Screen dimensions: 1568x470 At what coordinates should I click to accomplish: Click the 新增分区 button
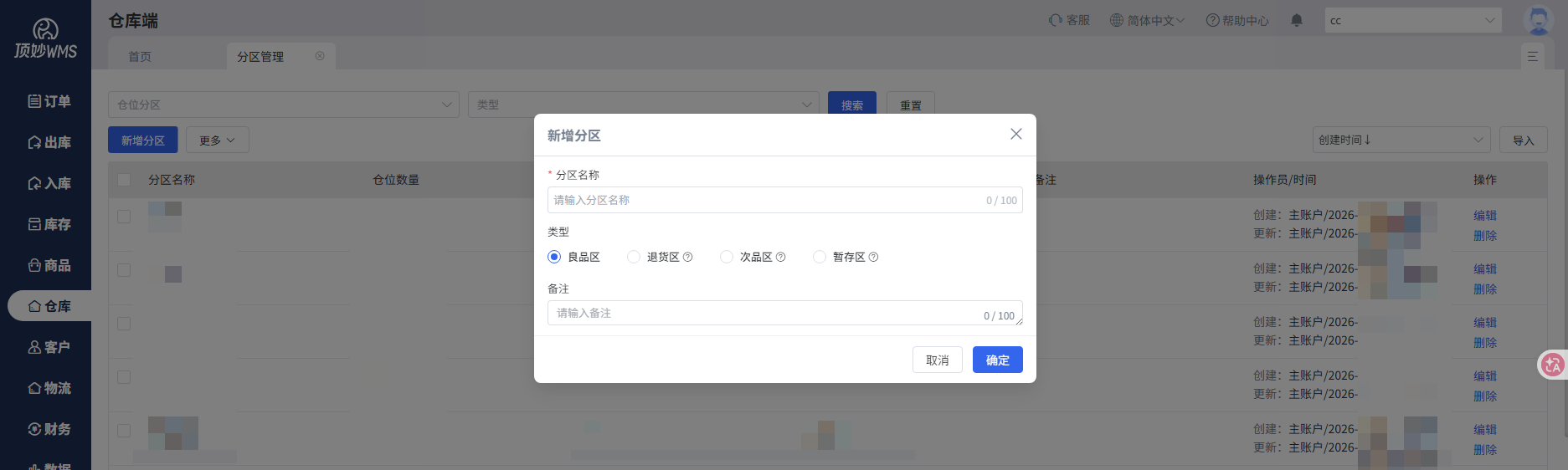(143, 140)
